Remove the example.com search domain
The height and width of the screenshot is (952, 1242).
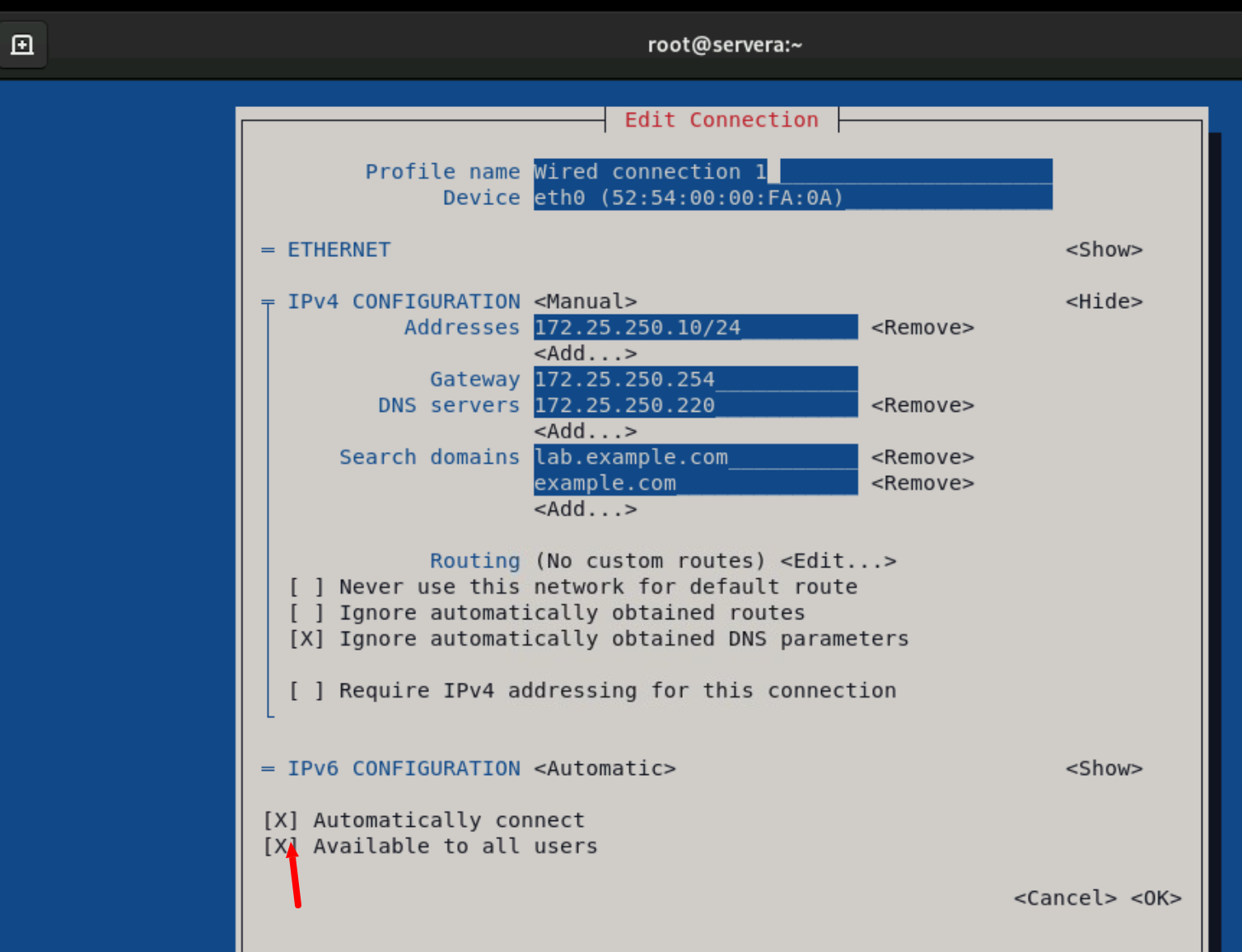(x=921, y=483)
